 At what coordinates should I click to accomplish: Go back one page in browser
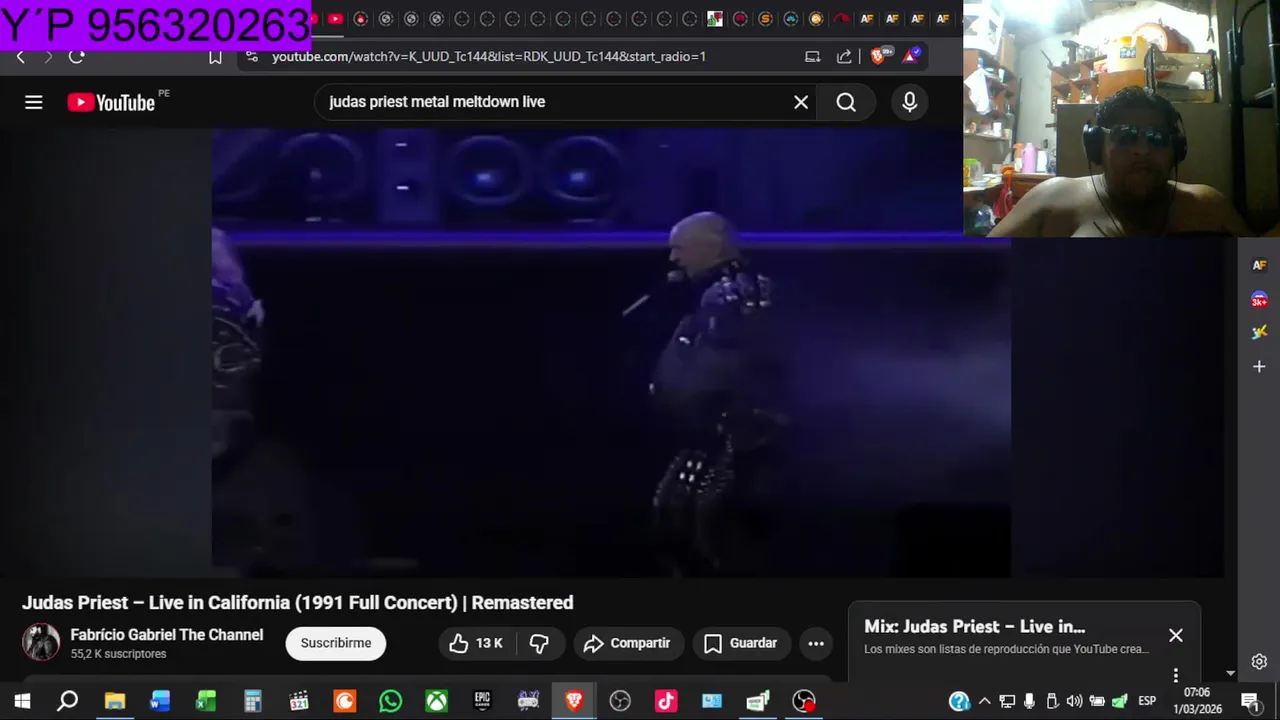point(20,57)
